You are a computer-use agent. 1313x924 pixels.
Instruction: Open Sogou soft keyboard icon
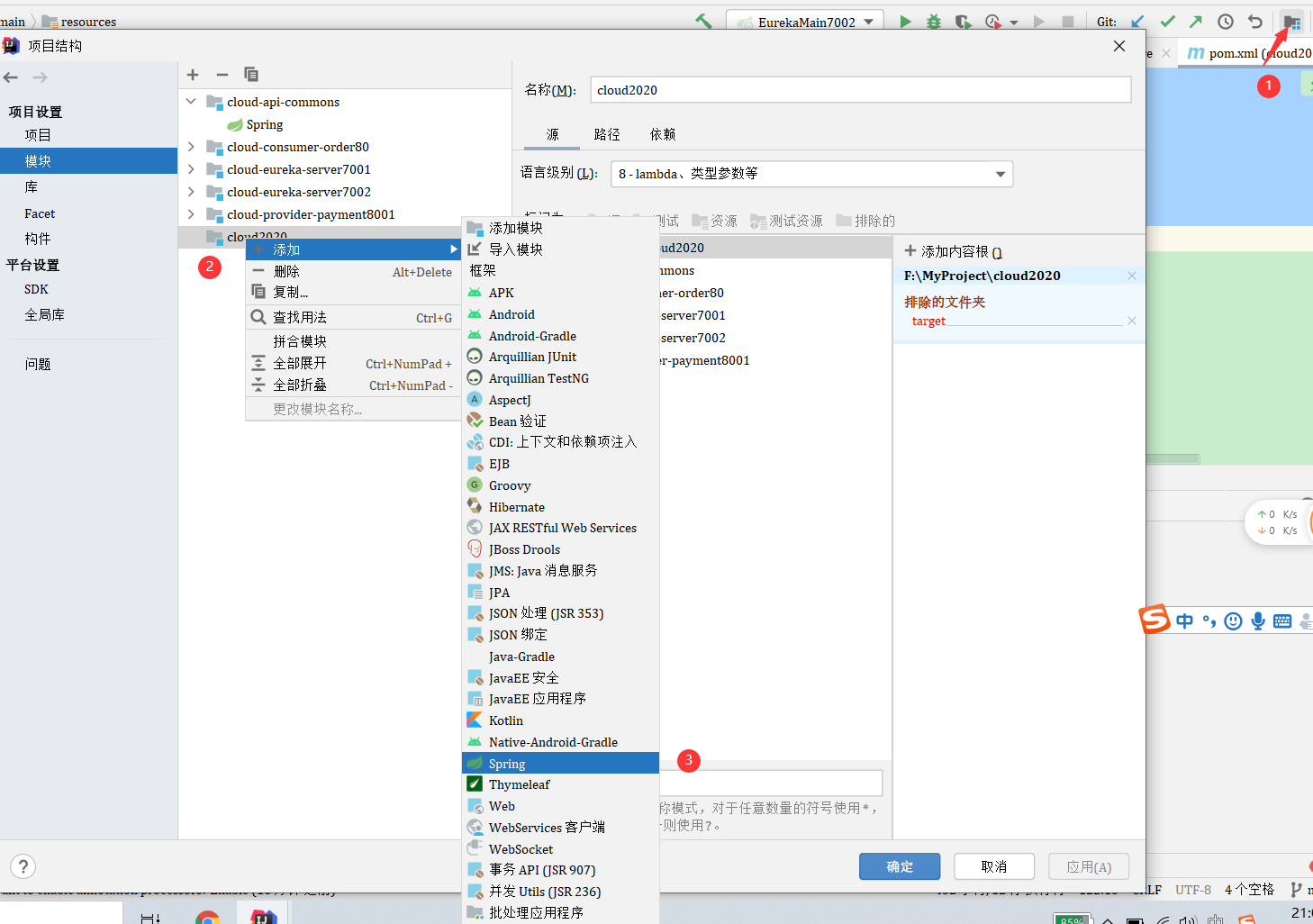[x=1282, y=621]
